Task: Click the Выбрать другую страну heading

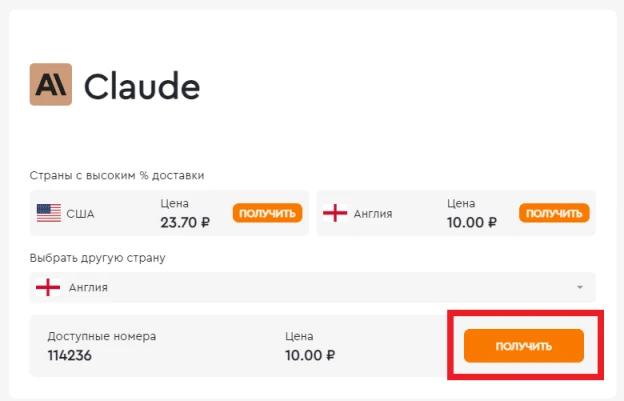Action: pyautogui.click(x=98, y=258)
